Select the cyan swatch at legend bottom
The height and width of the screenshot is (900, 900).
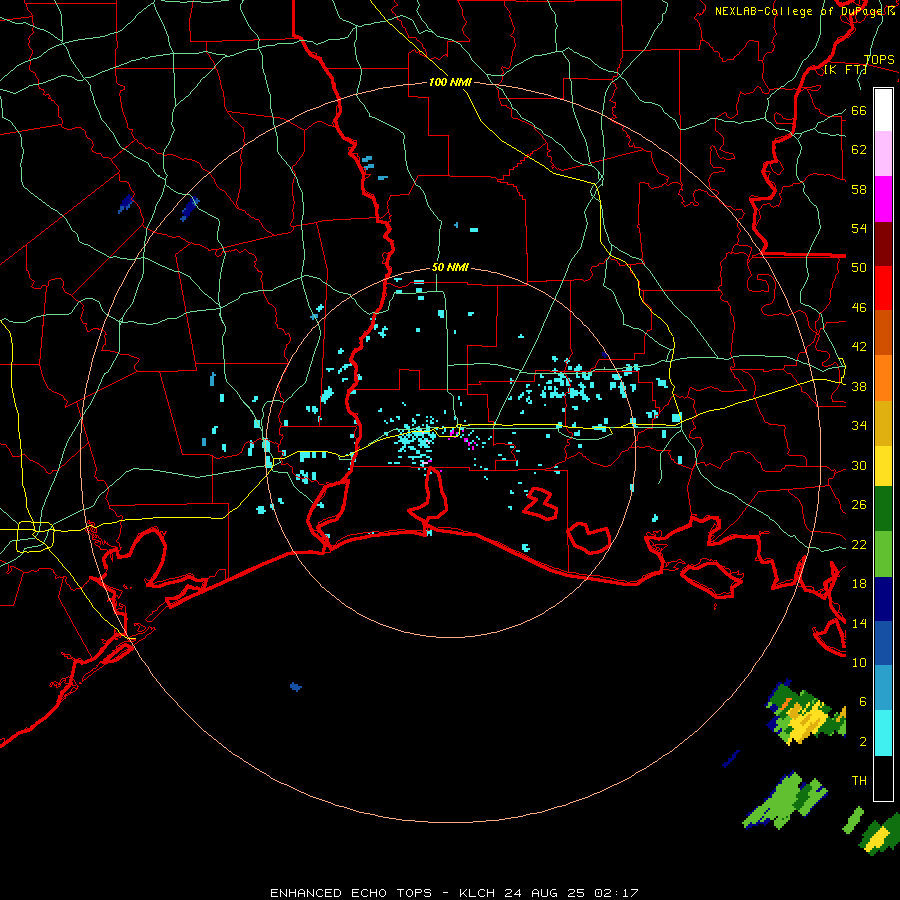[x=883, y=733]
